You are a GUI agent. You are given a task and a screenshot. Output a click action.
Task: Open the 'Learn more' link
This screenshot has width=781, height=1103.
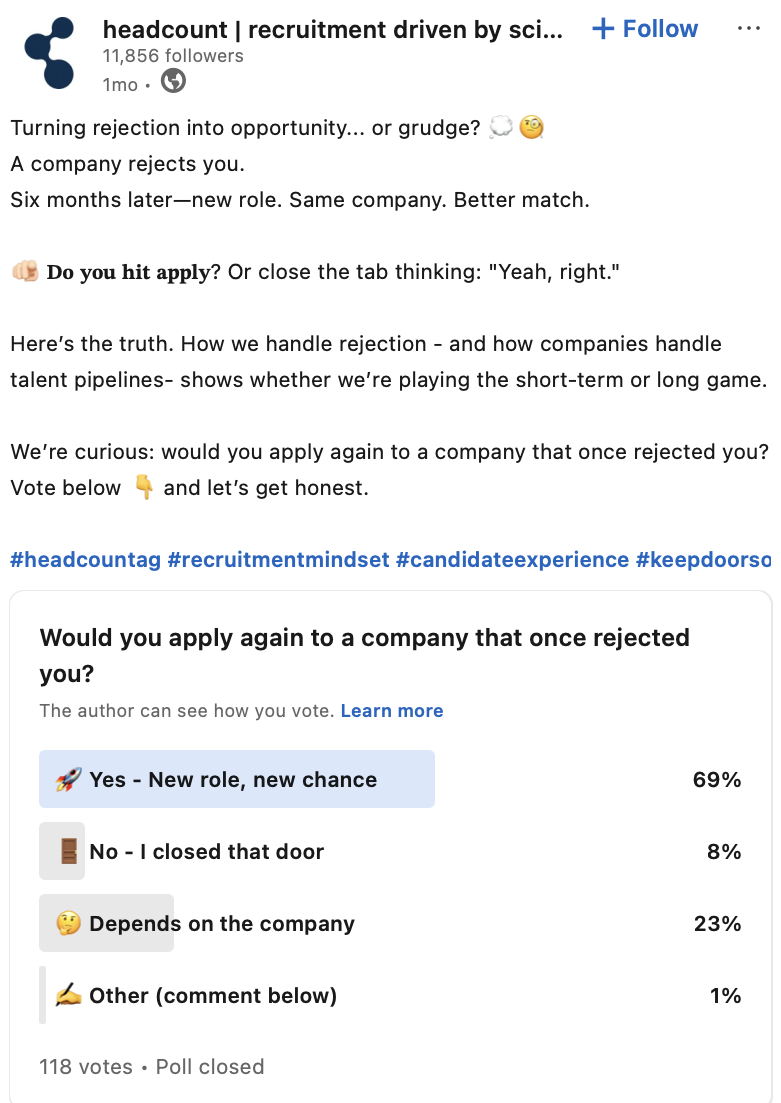tap(391, 710)
